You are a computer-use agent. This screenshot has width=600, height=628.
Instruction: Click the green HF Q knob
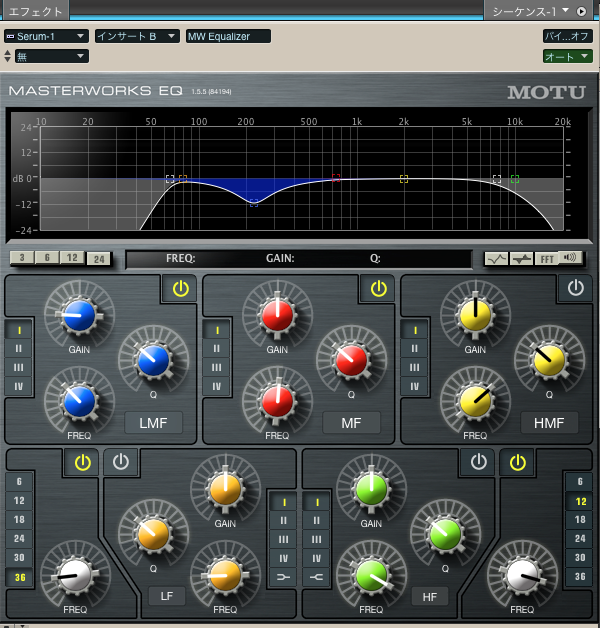445,535
